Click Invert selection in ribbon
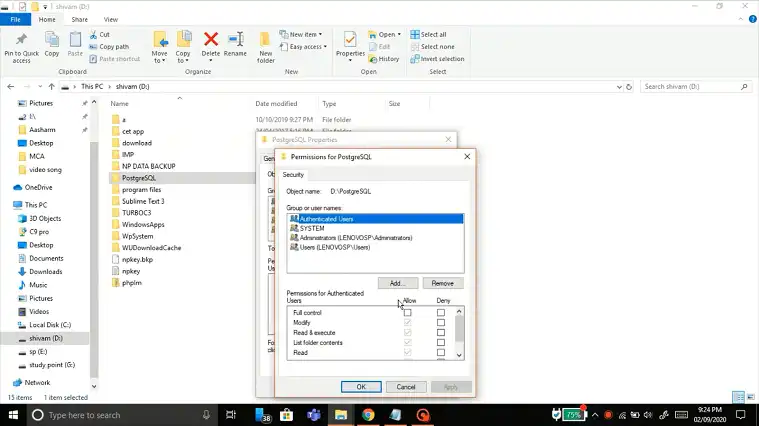Viewport: 759px width, 426px height. pos(437,59)
